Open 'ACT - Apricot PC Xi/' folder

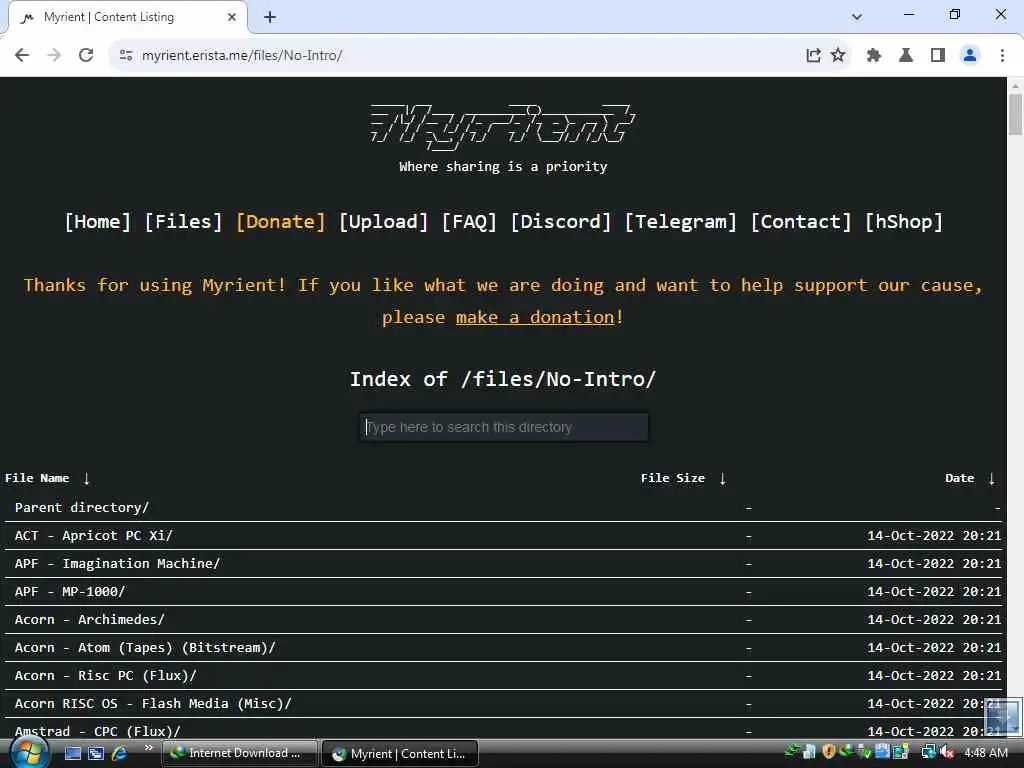click(93, 536)
